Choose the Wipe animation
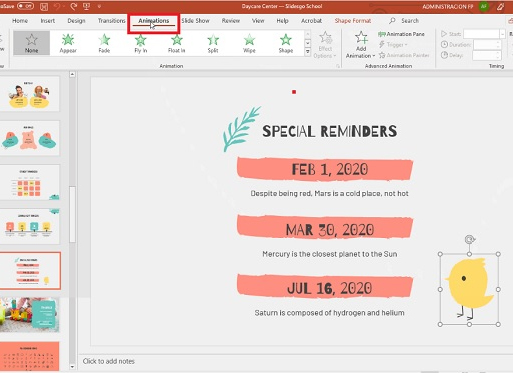This screenshot has height=373, width=513. 249,43
